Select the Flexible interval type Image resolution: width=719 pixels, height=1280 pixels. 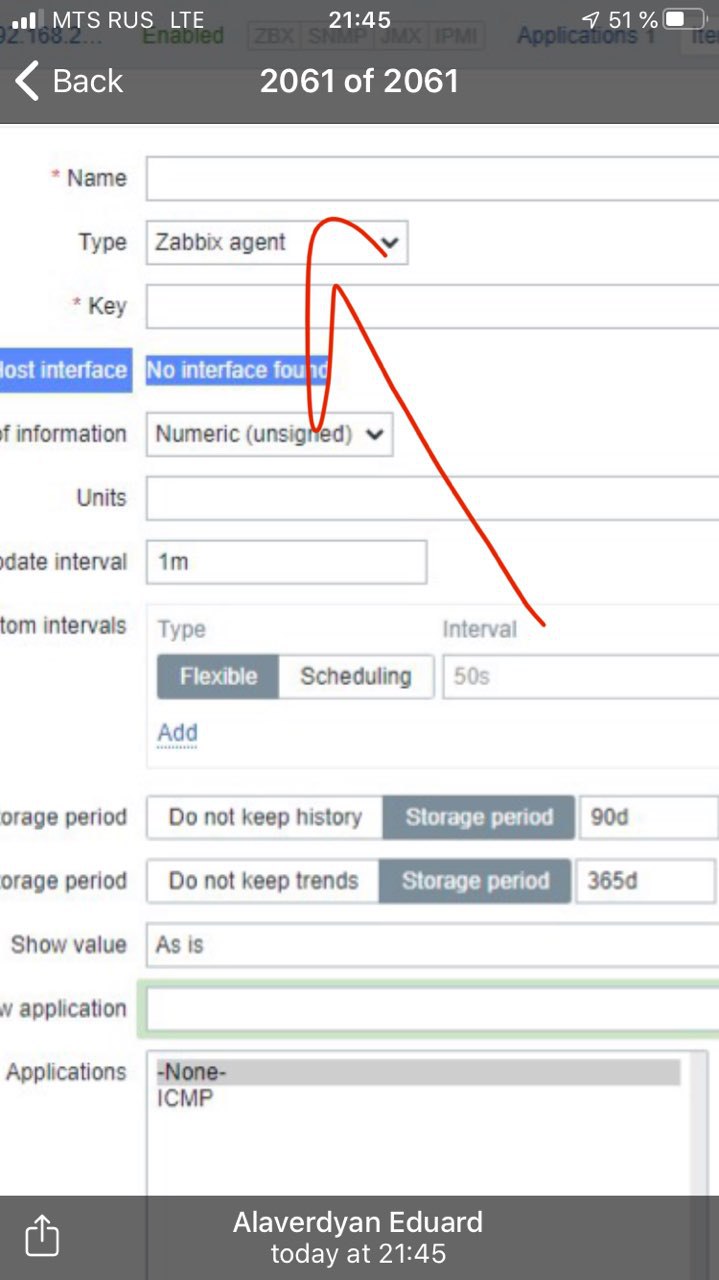(217, 676)
